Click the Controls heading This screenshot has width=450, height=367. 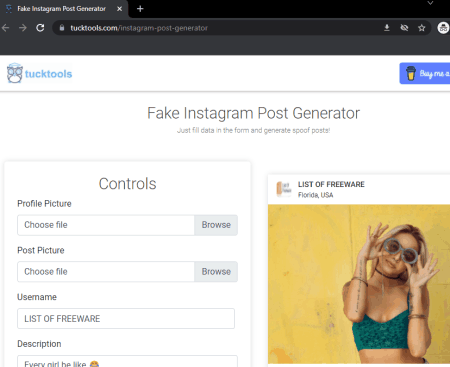pyautogui.click(x=127, y=184)
